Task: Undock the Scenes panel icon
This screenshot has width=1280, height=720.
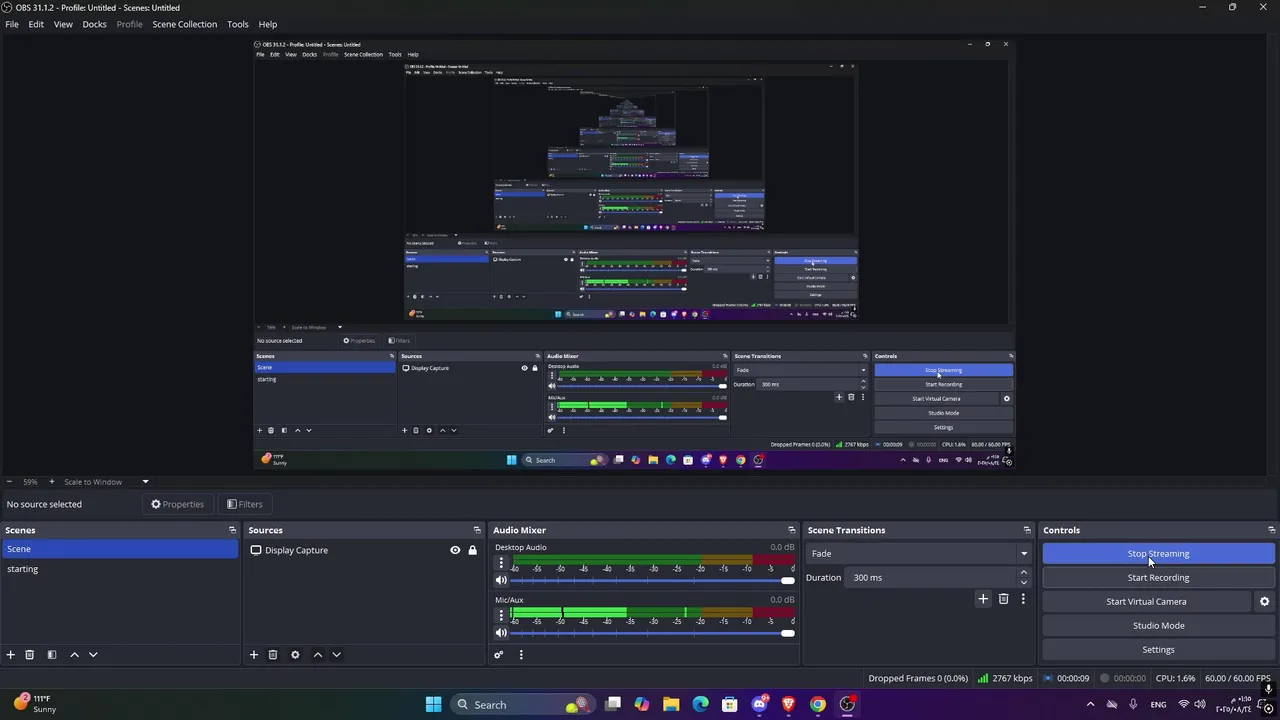Action: 232,530
